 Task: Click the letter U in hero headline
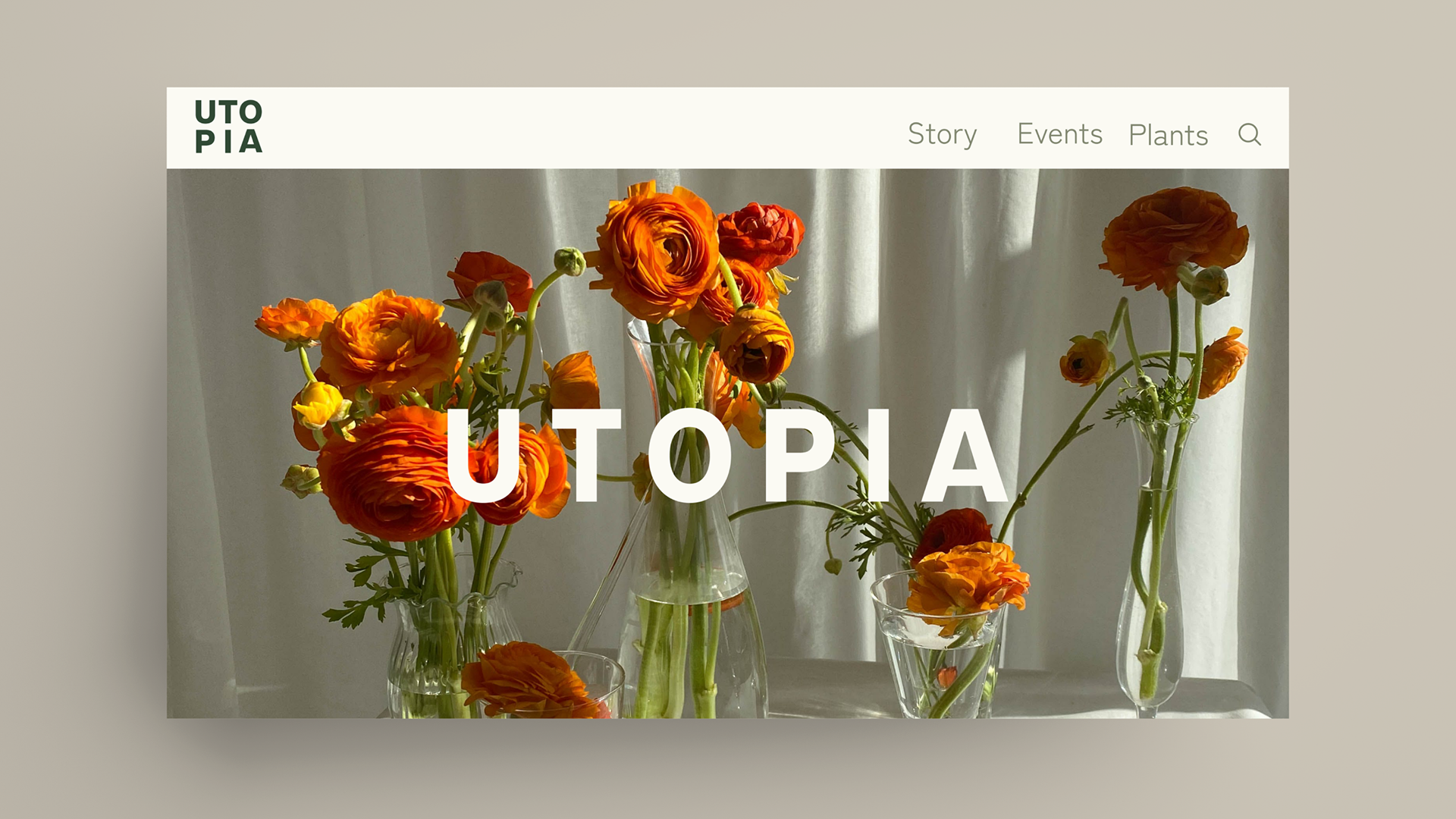coord(483,456)
